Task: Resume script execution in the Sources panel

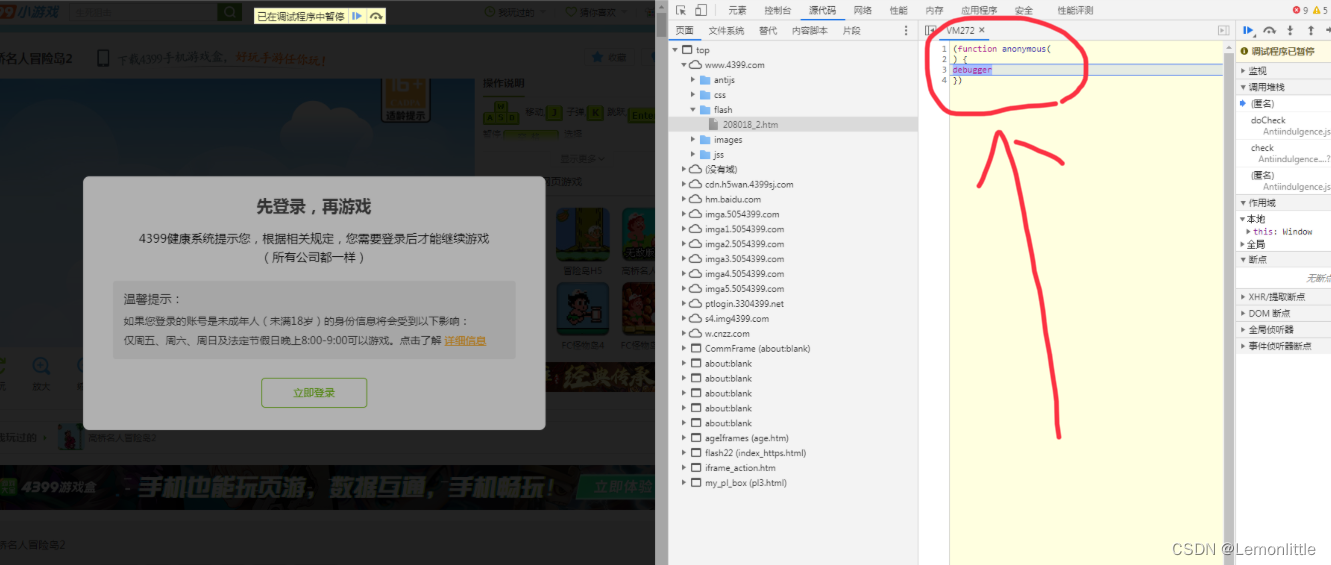Action: pyautogui.click(x=1248, y=31)
